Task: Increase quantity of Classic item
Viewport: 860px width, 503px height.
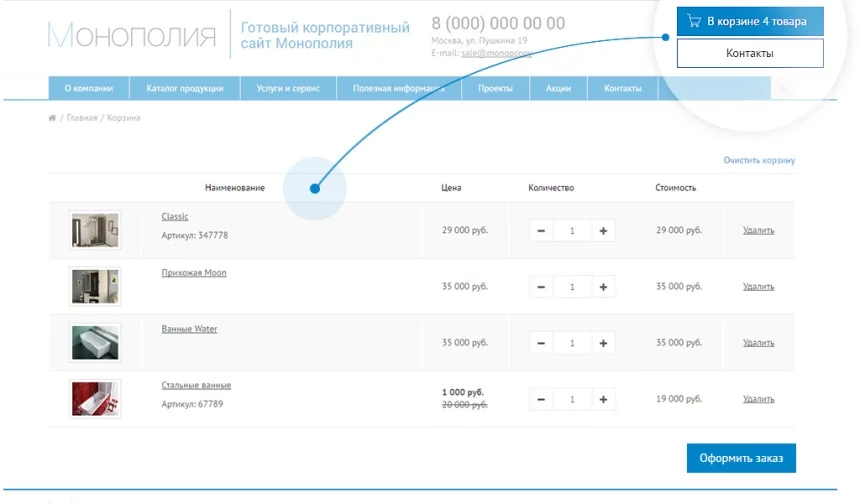Action: point(603,231)
